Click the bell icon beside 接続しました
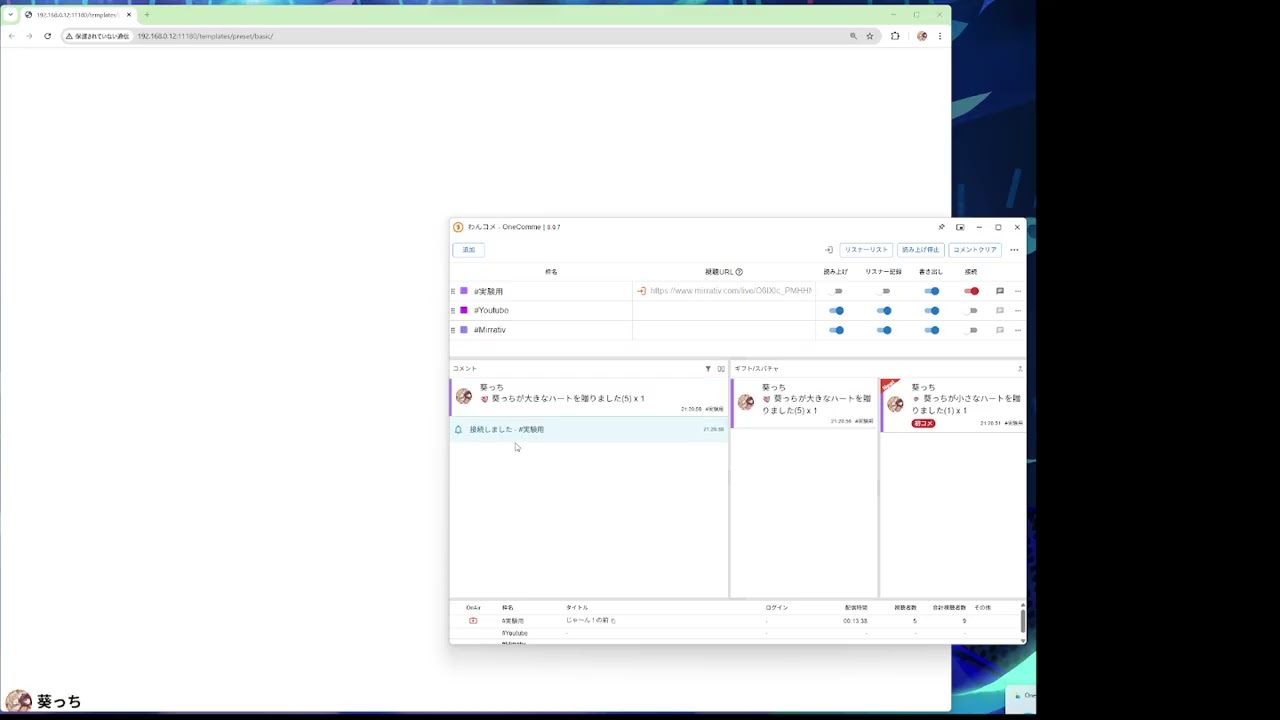This screenshot has width=1280, height=720. (x=458, y=430)
